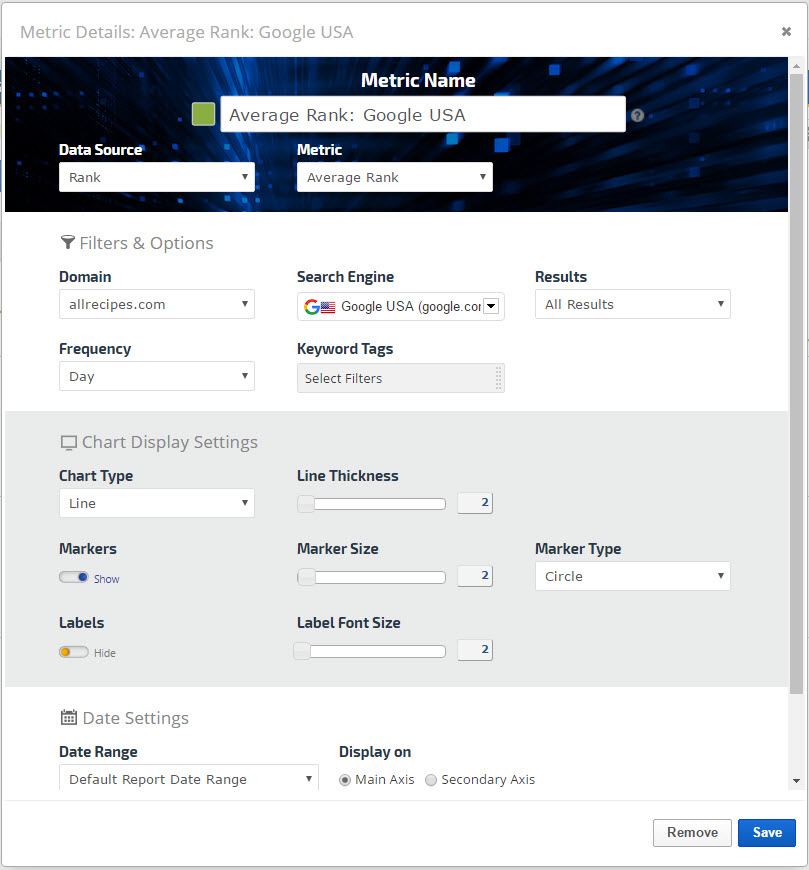This screenshot has height=870, width=809.
Task: Click the Keyword Tags Select Filters box
Action: pos(400,378)
